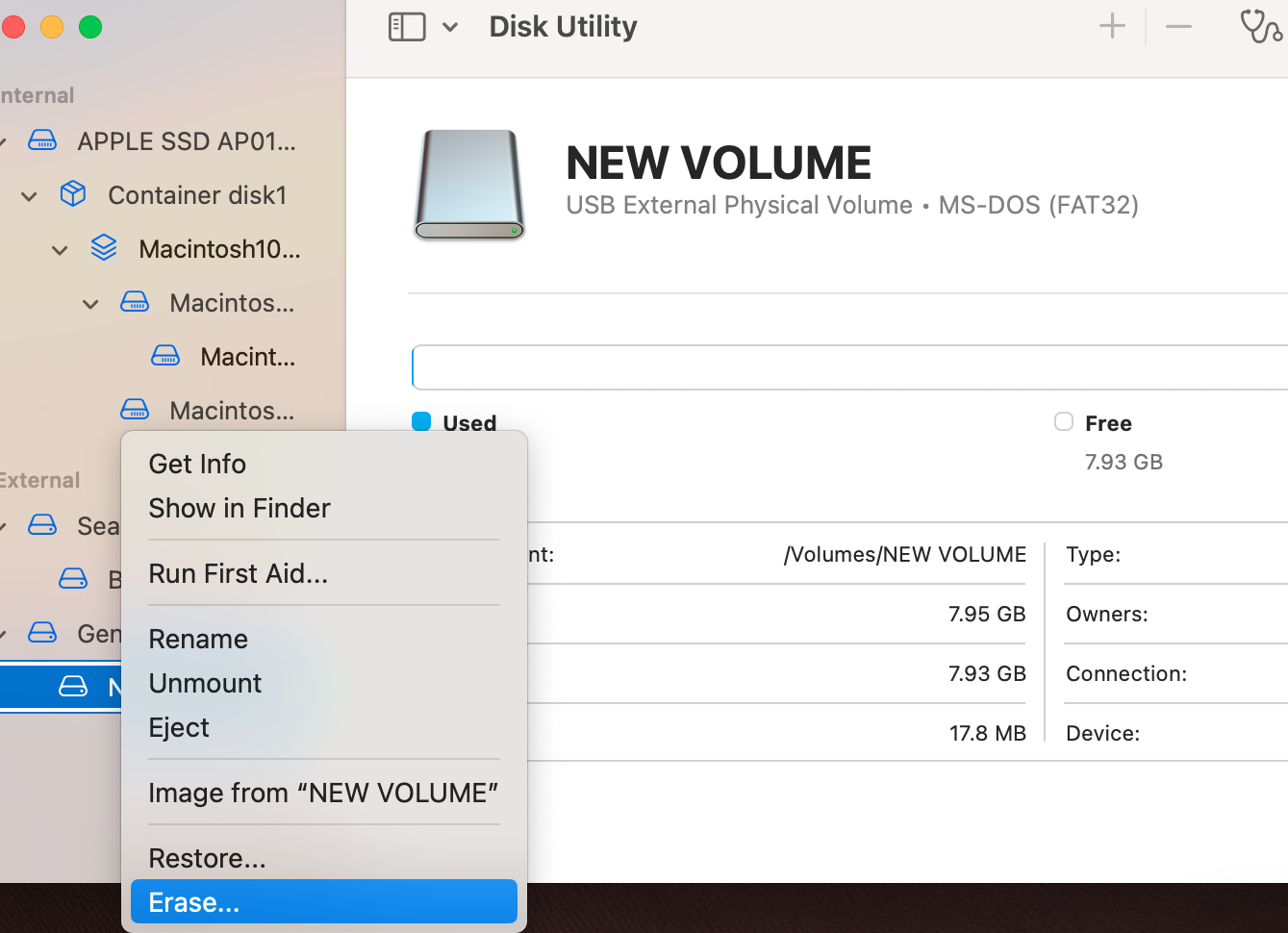The height and width of the screenshot is (933, 1288).
Task: Click the External section header
Action: click(x=39, y=480)
